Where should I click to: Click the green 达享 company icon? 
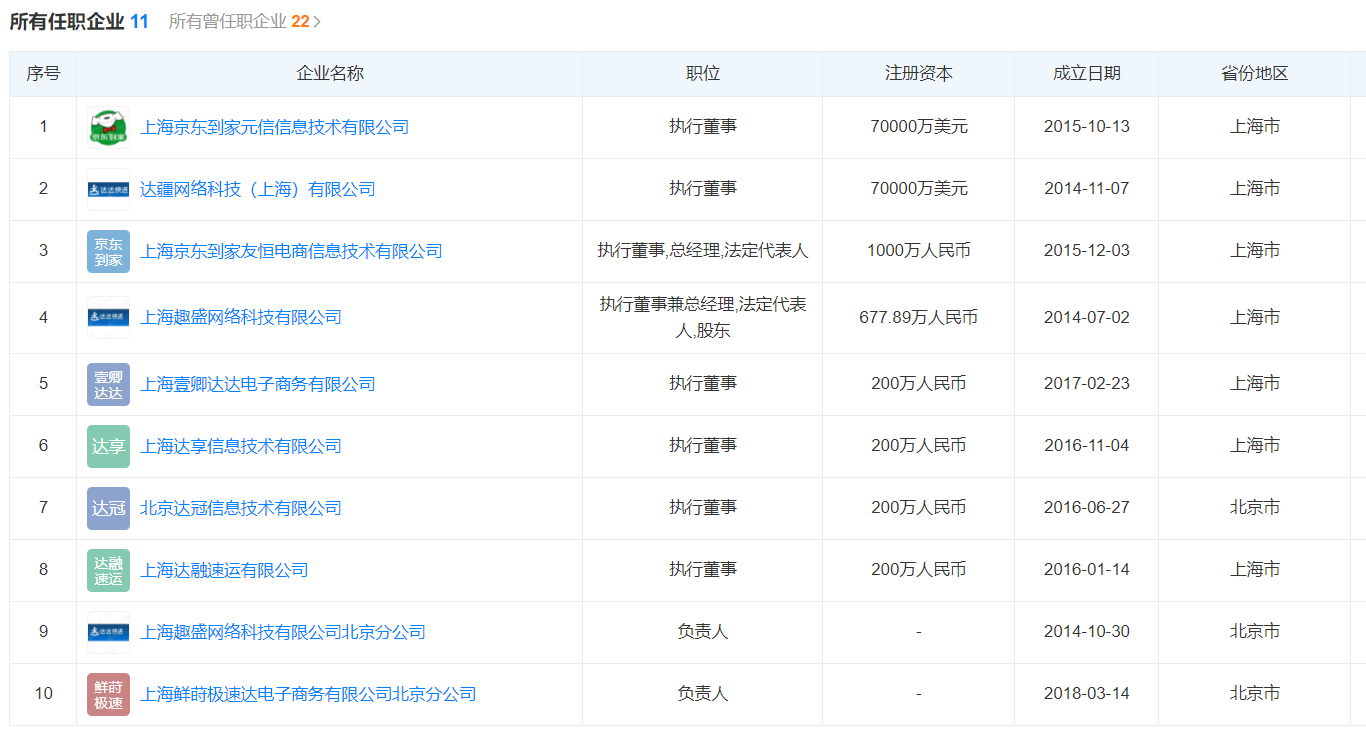tap(108, 446)
